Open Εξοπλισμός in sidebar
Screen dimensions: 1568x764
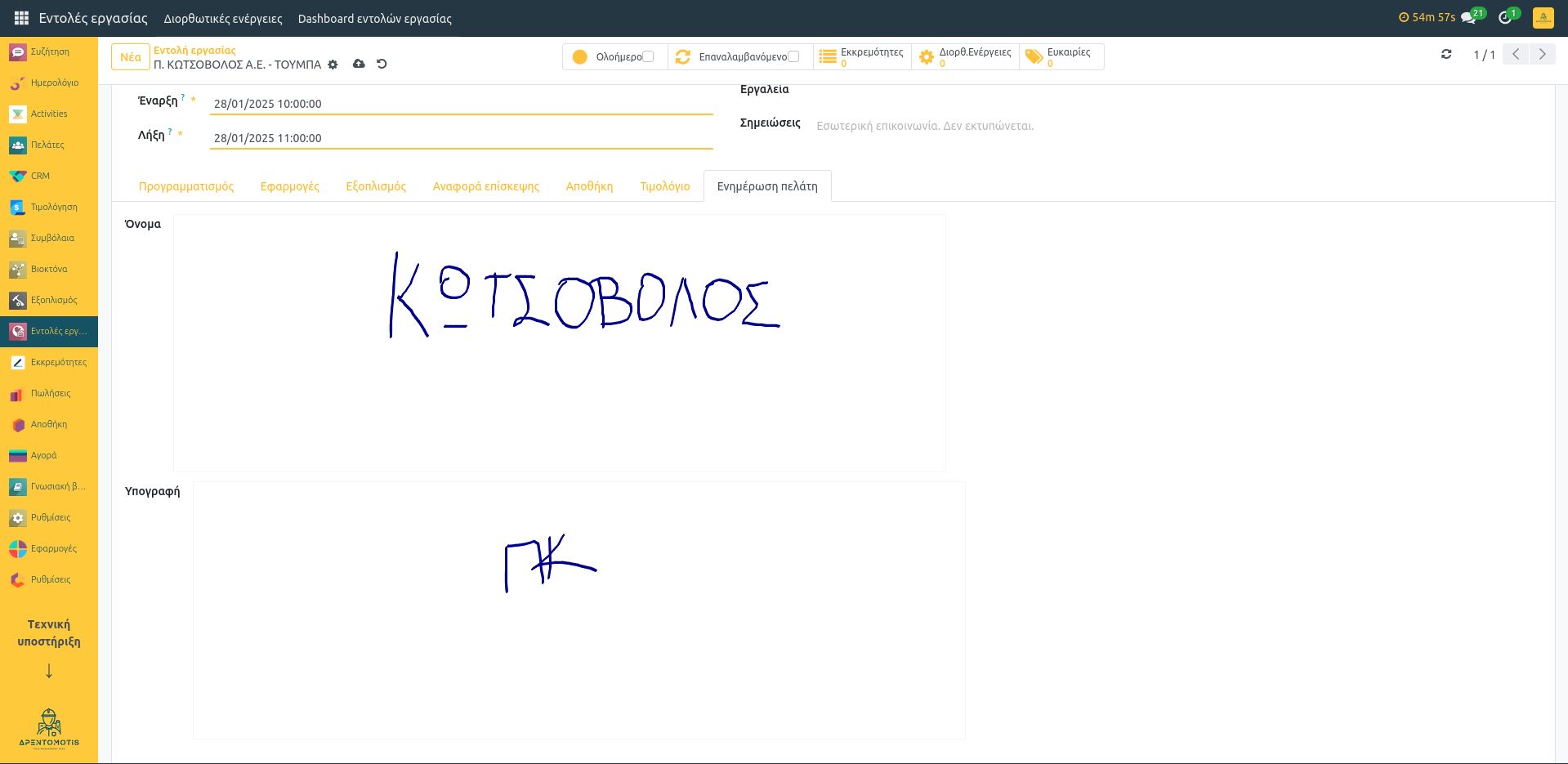(49, 300)
